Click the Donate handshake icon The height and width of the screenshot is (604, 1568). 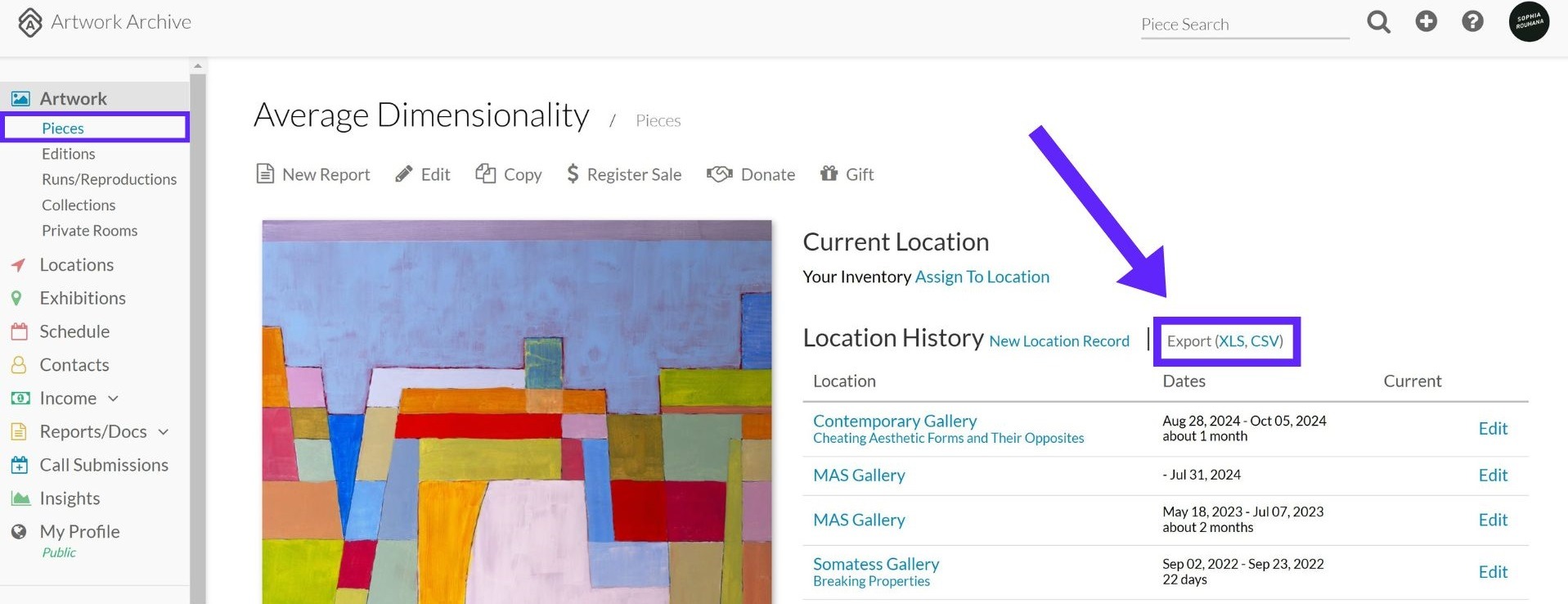pos(719,174)
